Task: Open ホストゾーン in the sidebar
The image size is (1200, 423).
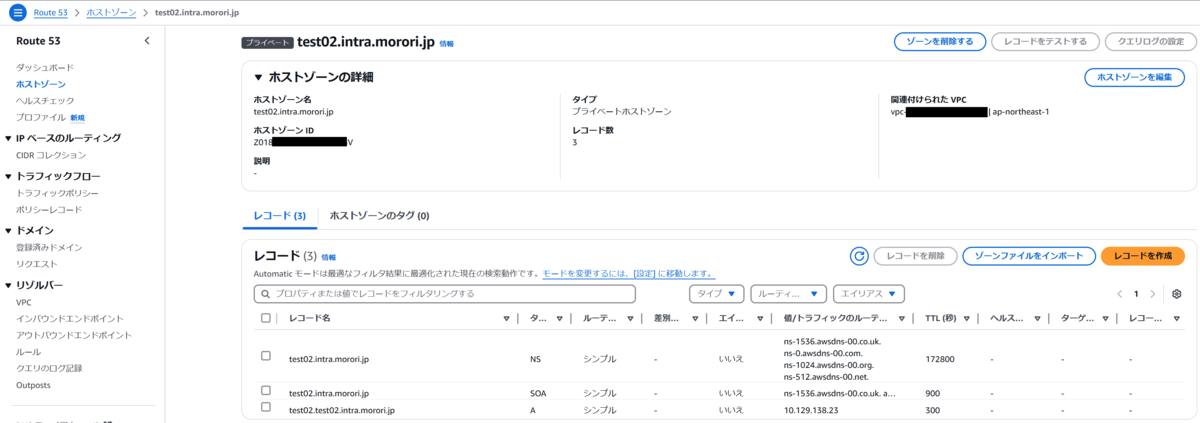Action: [x=39, y=84]
